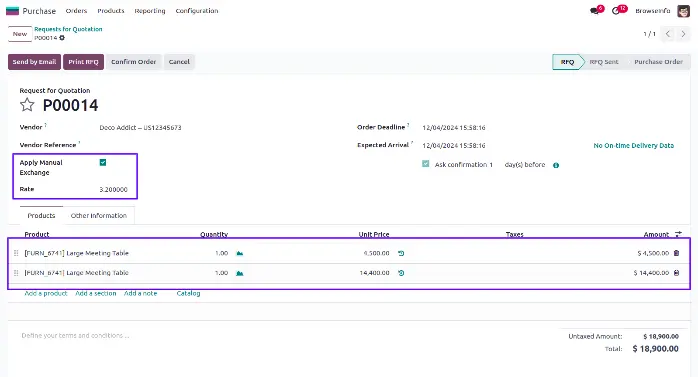
Task: Click first [FURN_6741] Large Meeting Table product
Action: coord(77,253)
